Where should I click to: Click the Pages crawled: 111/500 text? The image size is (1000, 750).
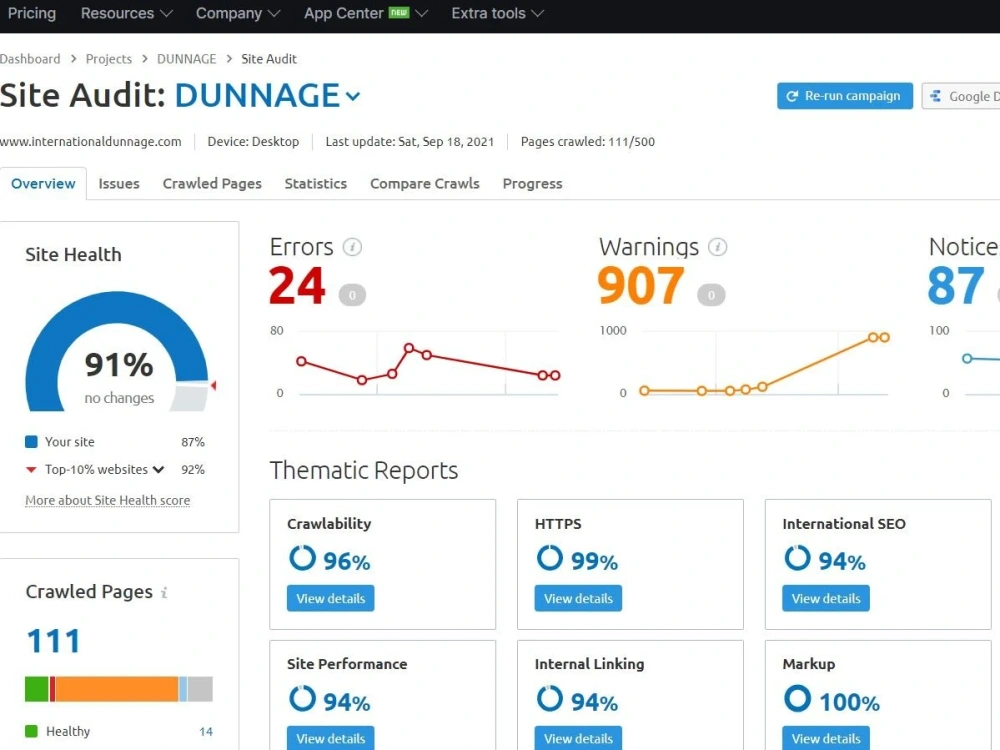(x=587, y=142)
